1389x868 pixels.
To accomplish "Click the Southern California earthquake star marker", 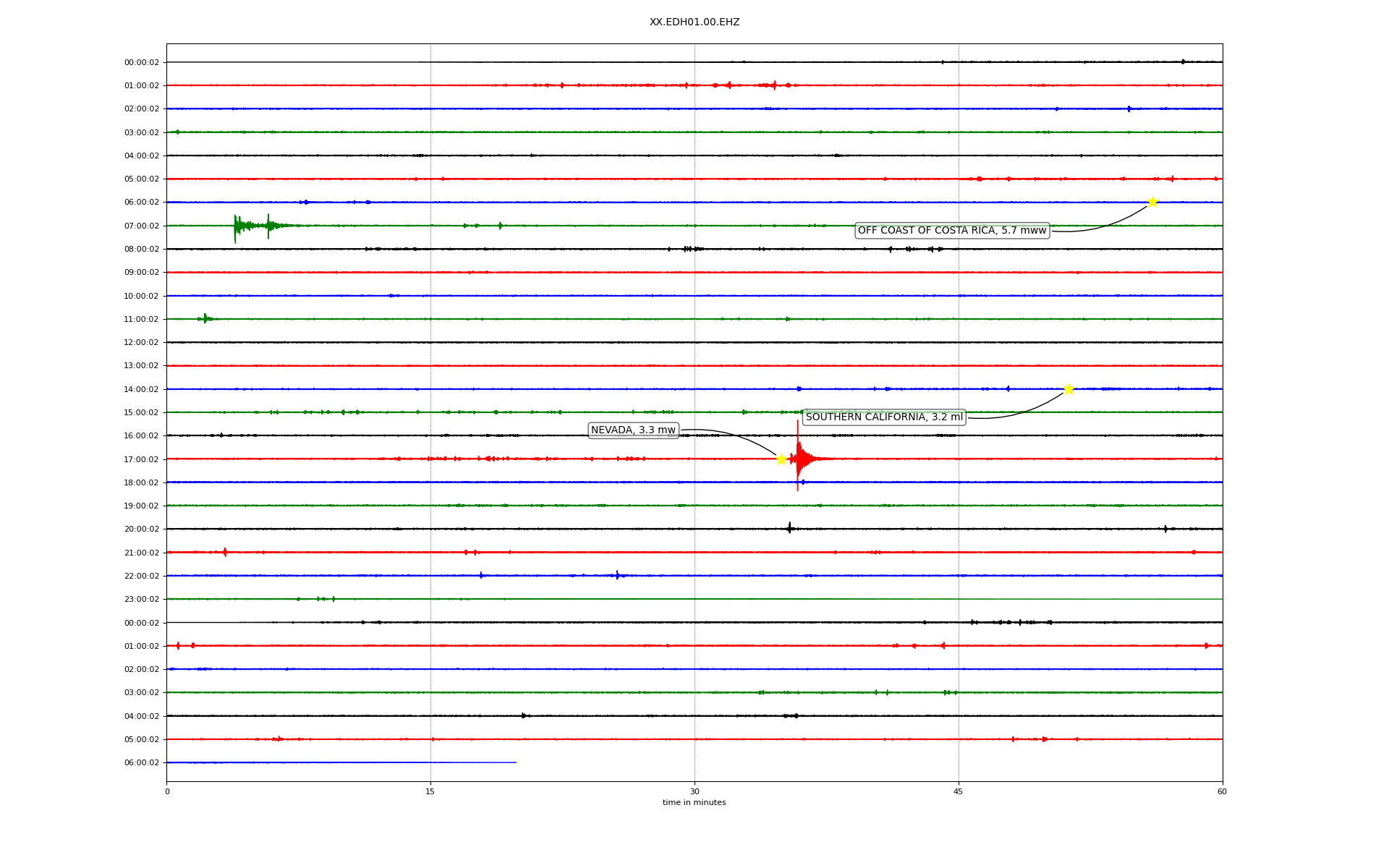I will [1069, 389].
